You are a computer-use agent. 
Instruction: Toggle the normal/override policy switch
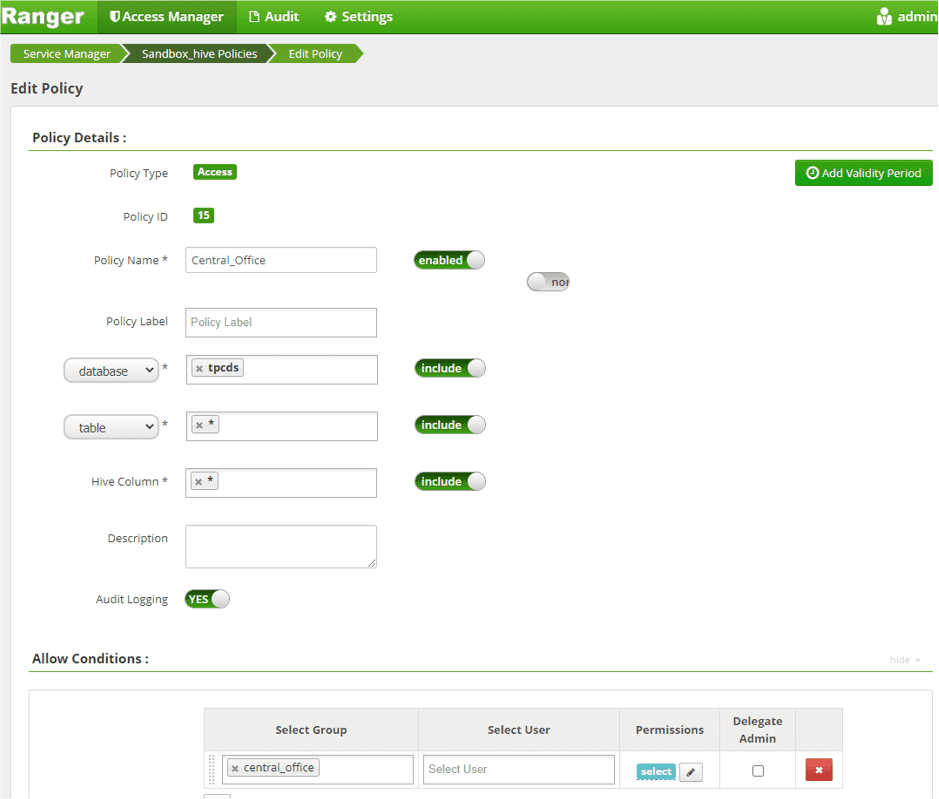[548, 282]
